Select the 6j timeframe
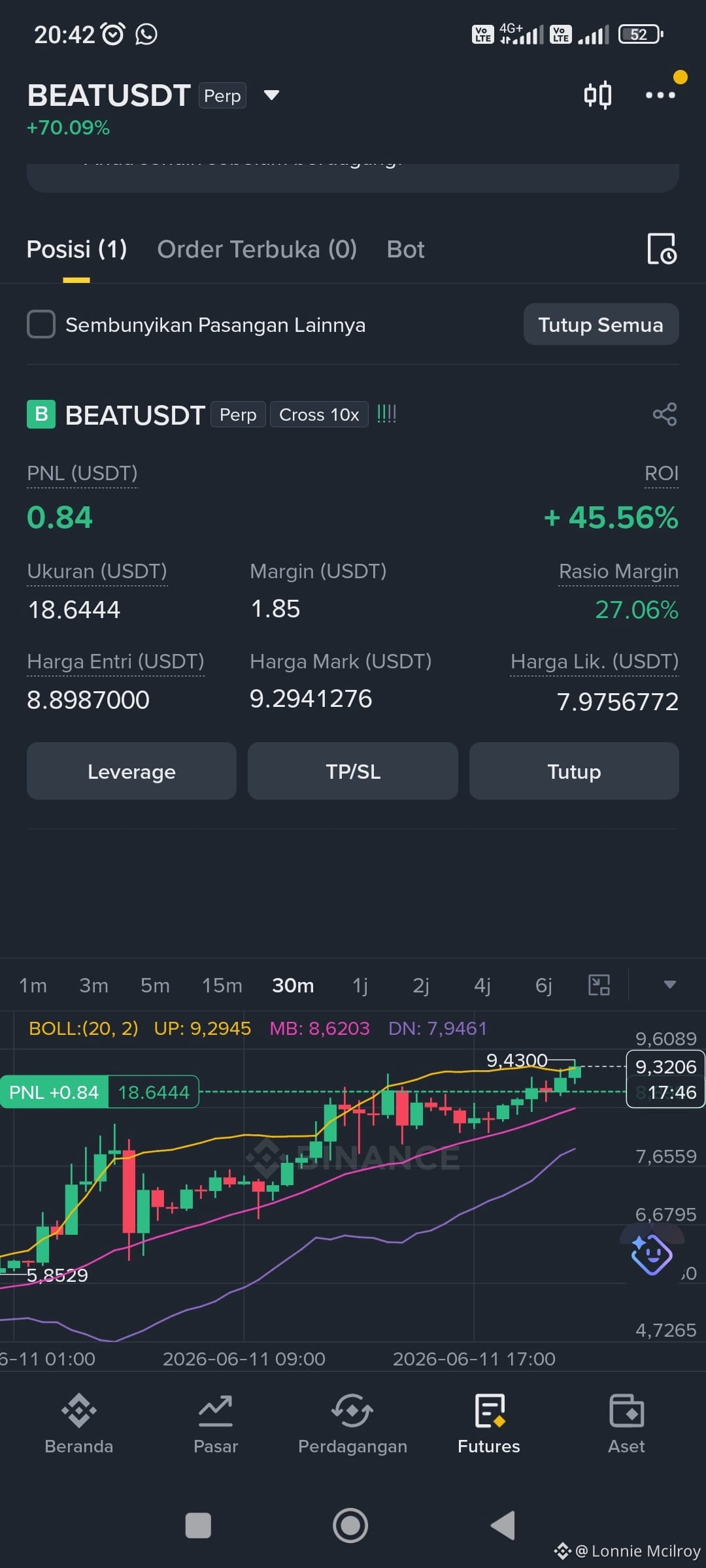This screenshot has width=706, height=1568. pos(544,985)
